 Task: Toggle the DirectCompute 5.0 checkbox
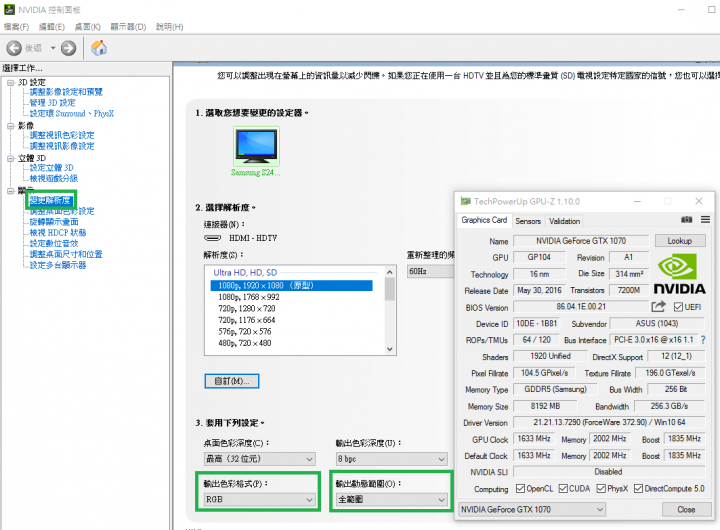coord(638,488)
